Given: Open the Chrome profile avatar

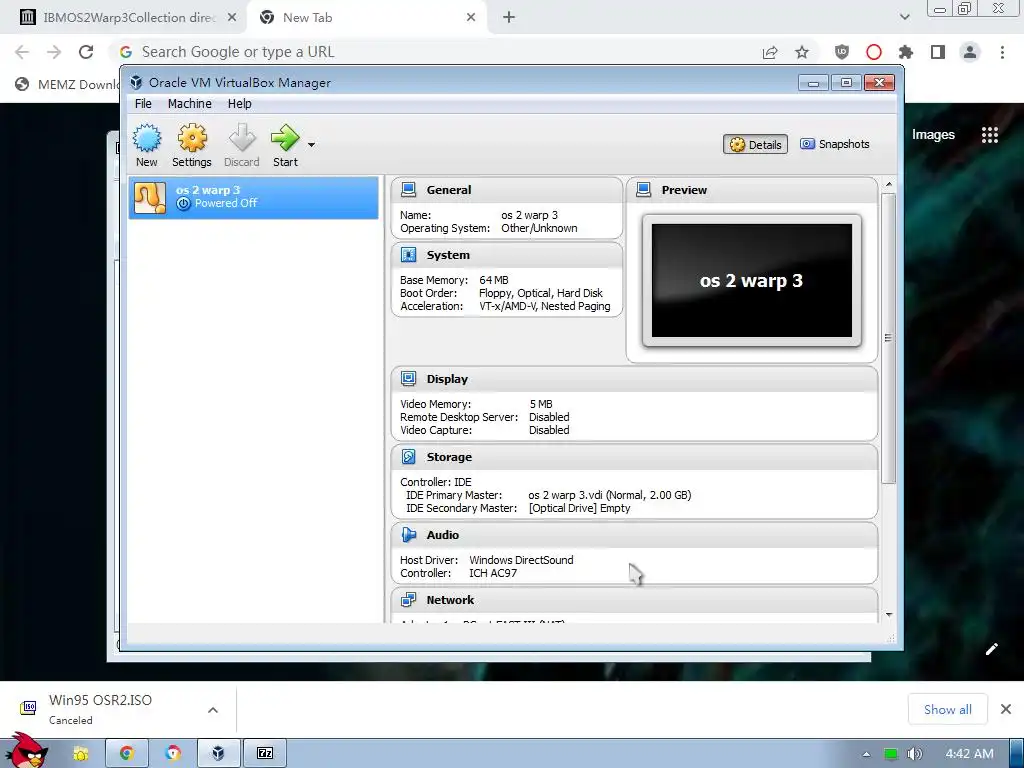Looking at the screenshot, I should (970, 52).
